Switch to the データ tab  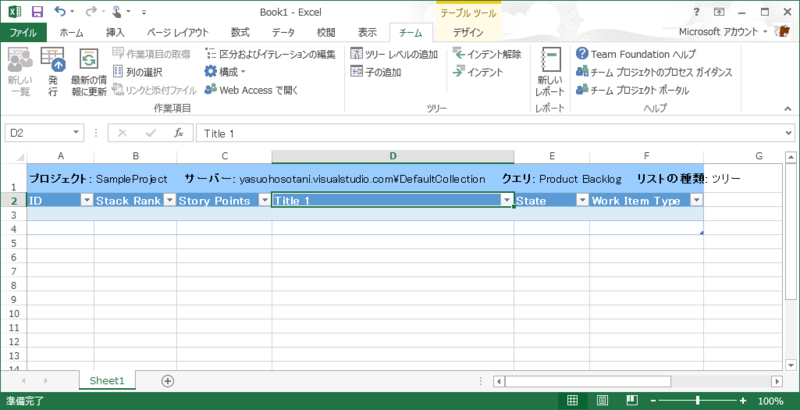point(283,33)
